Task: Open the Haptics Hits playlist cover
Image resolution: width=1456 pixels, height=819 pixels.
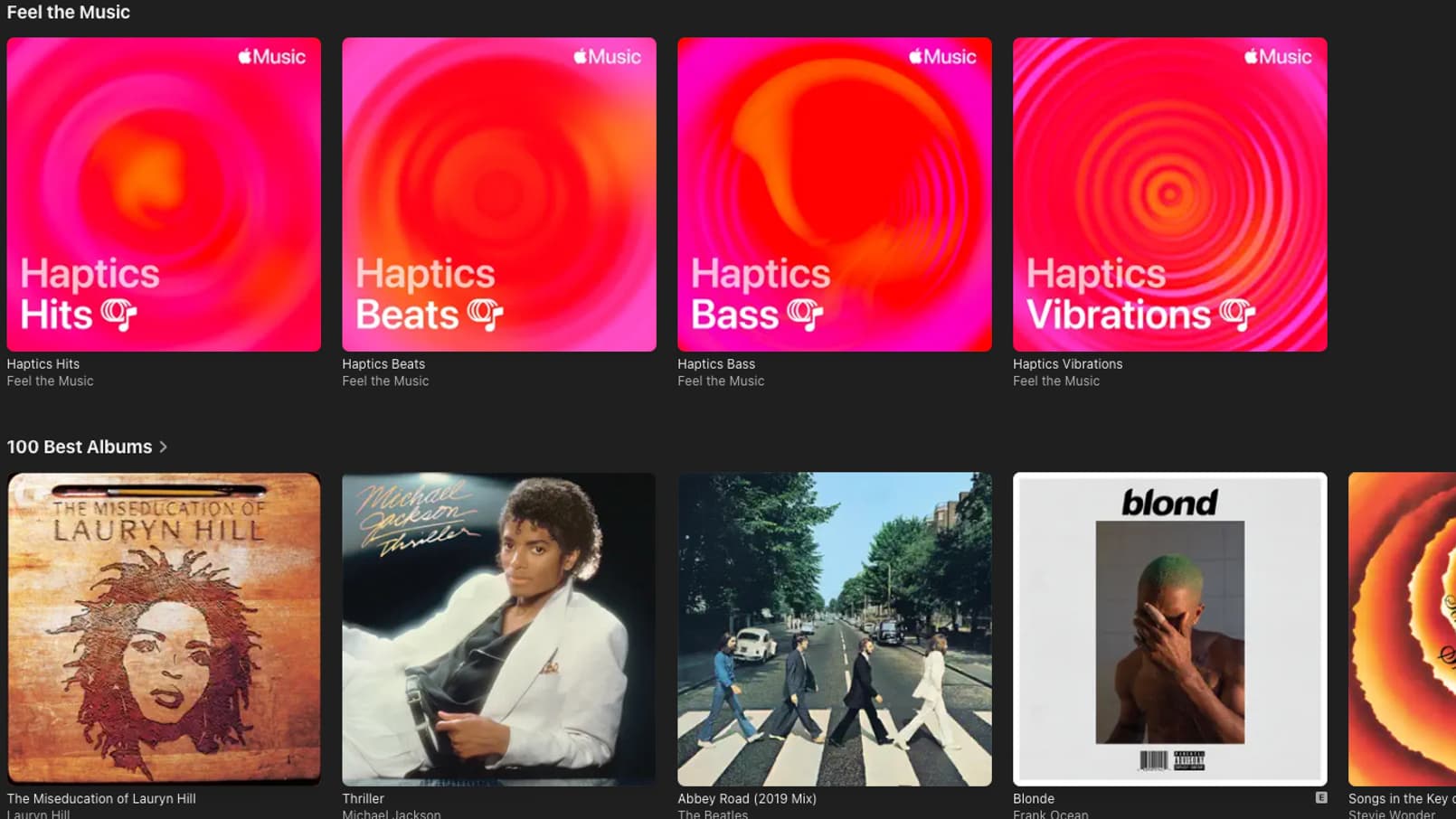Action: (x=164, y=193)
